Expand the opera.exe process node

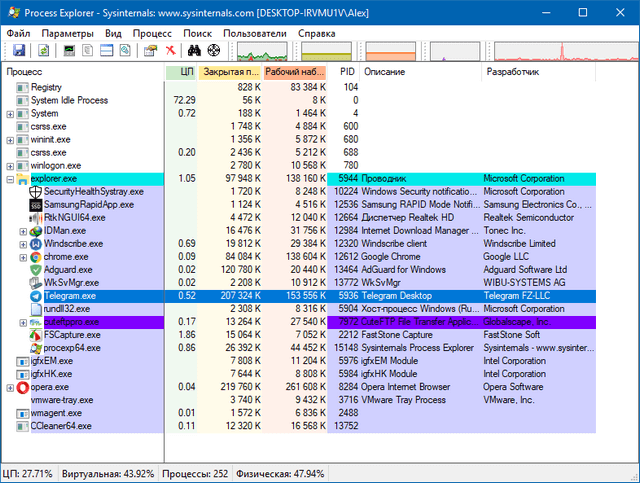coord(10,387)
